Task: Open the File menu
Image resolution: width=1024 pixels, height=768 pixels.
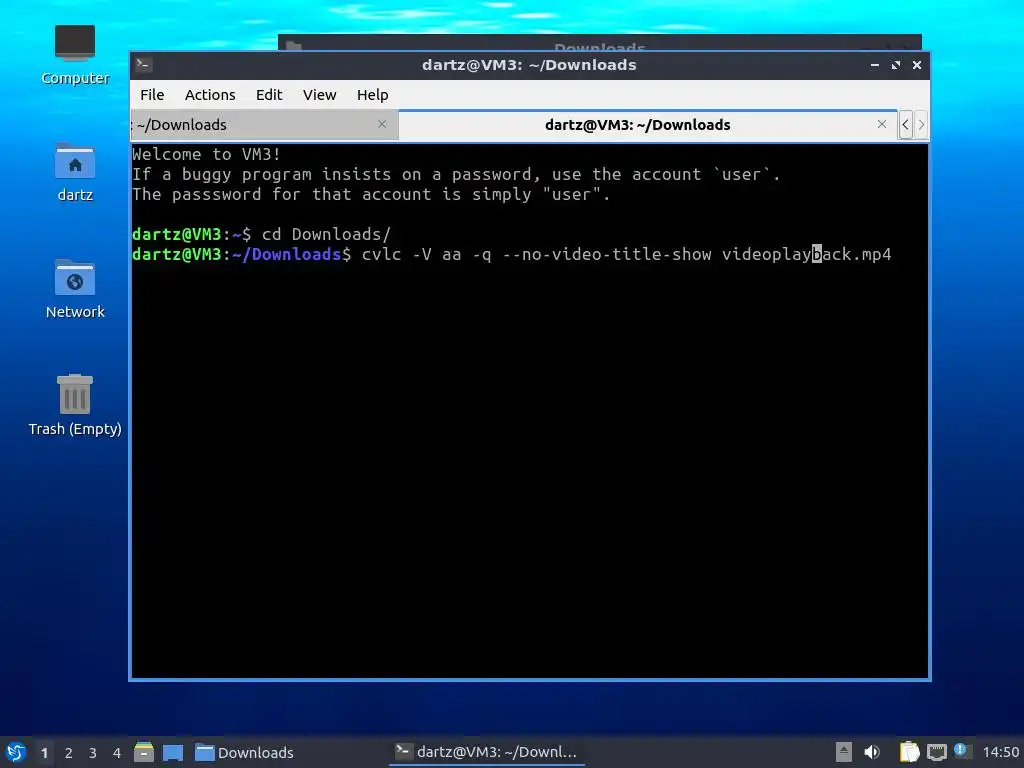Action: (152, 95)
